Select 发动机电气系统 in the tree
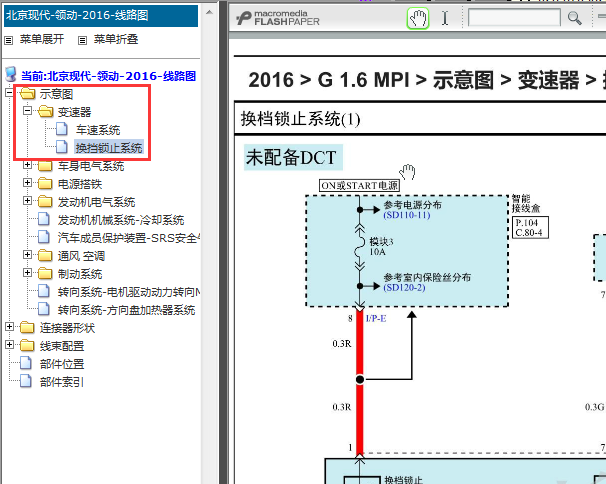Screen dimensions: 606x484 (96, 202)
